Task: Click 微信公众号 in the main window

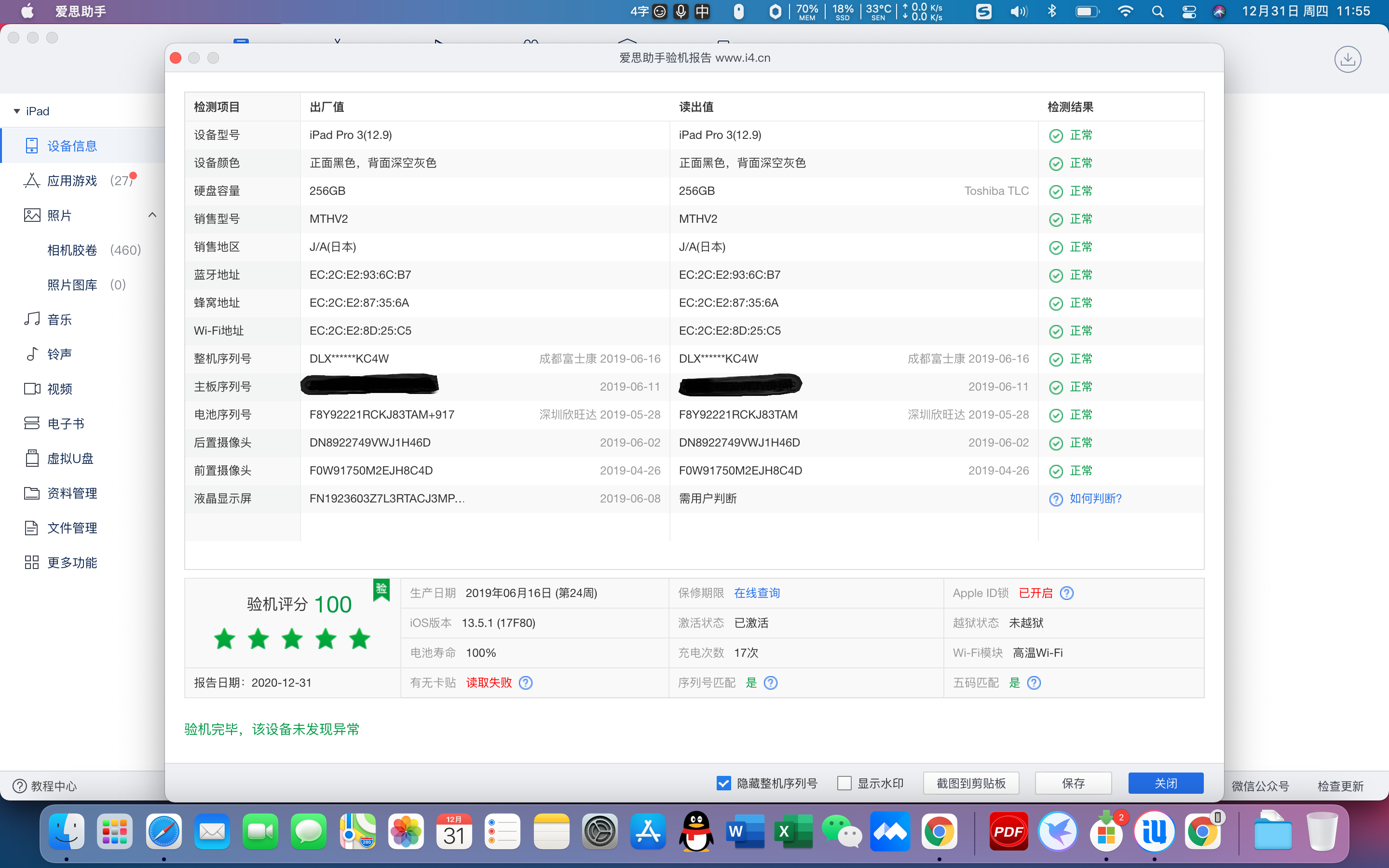Action: pos(1260,786)
